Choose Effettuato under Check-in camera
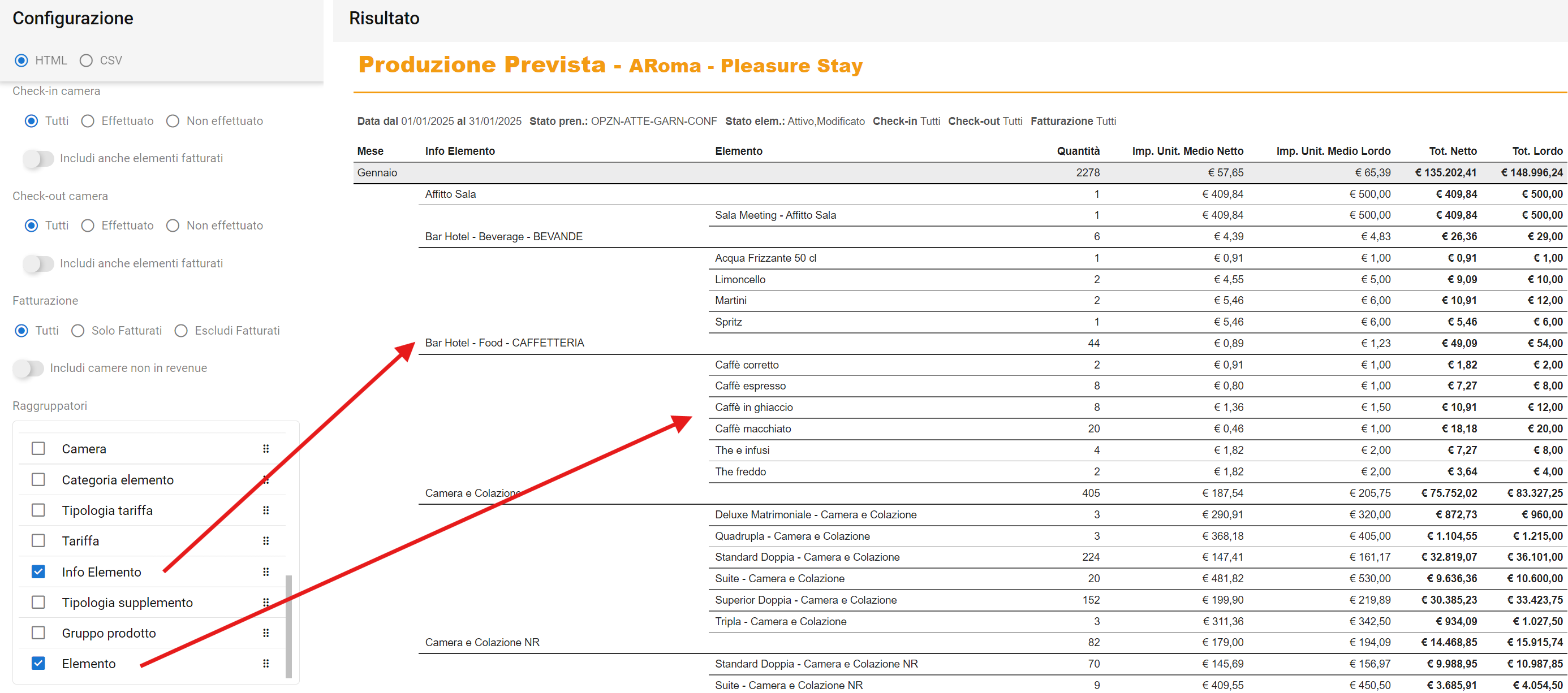The image size is (1568, 693). tap(88, 121)
